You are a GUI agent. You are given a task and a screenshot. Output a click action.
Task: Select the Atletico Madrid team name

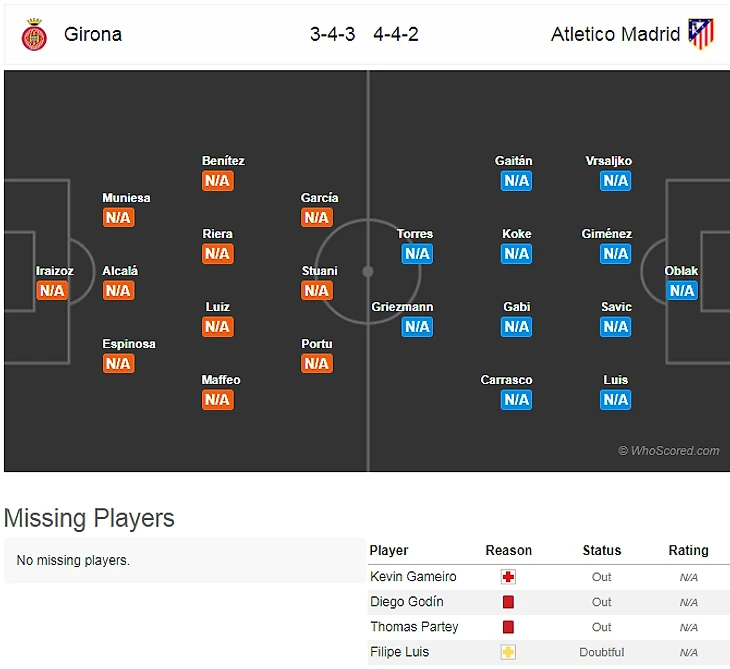(615, 34)
